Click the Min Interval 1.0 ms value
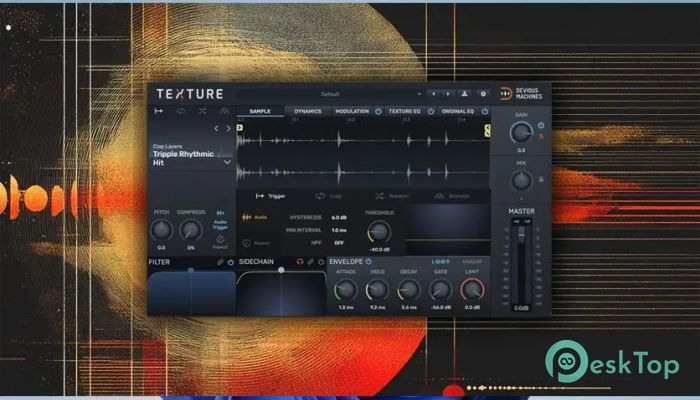Viewport: 700px width, 400px height. pos(339,230)
